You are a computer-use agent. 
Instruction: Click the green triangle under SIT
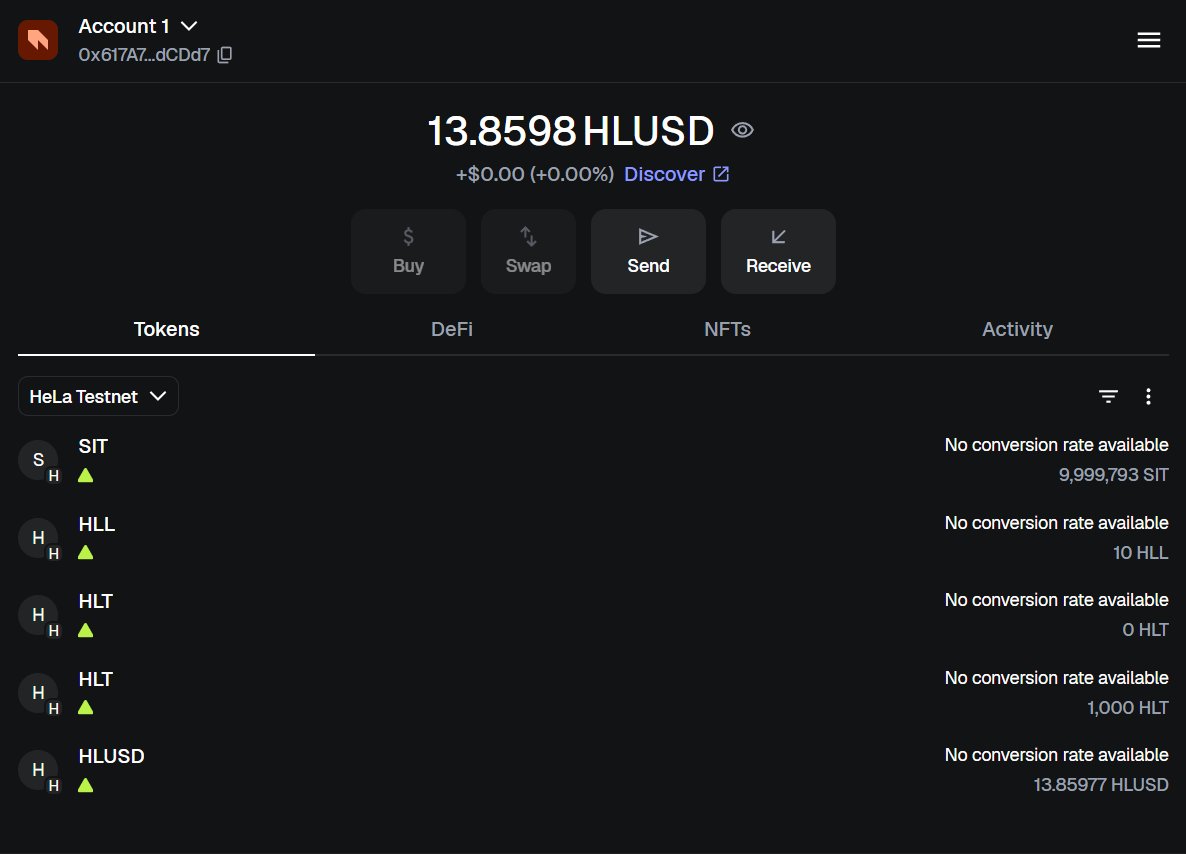coord(85,475)
